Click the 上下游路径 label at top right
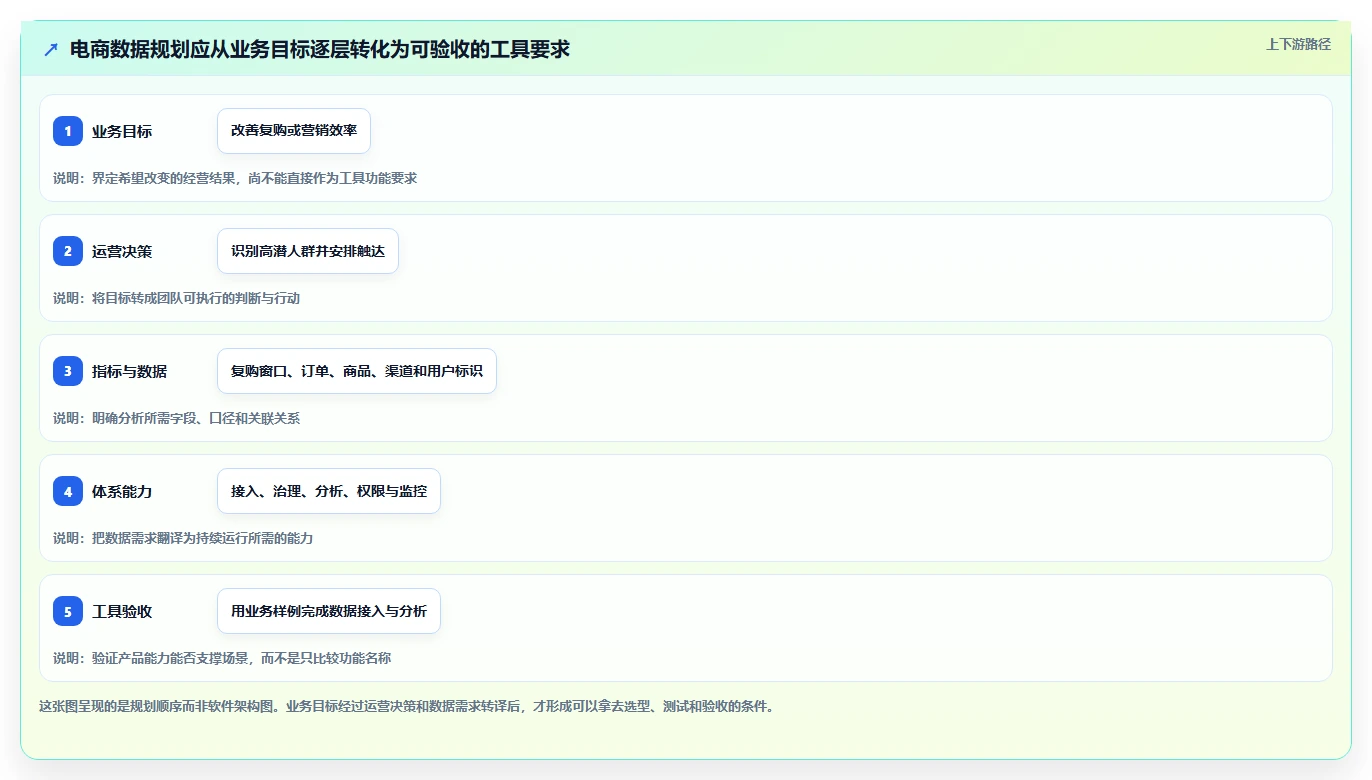Screen dimensions: 1372x780 (1298, 44)
